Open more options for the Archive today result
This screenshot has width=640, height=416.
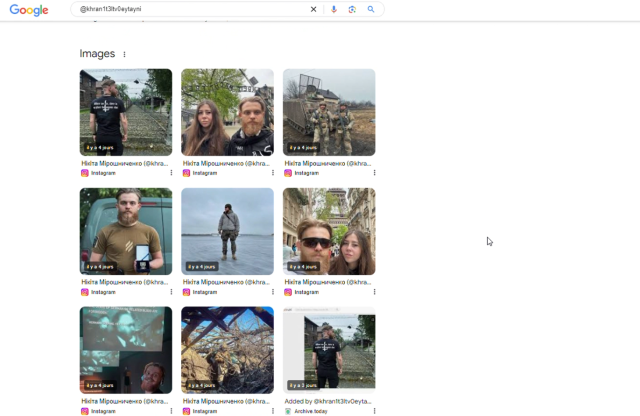coord(374,411)
